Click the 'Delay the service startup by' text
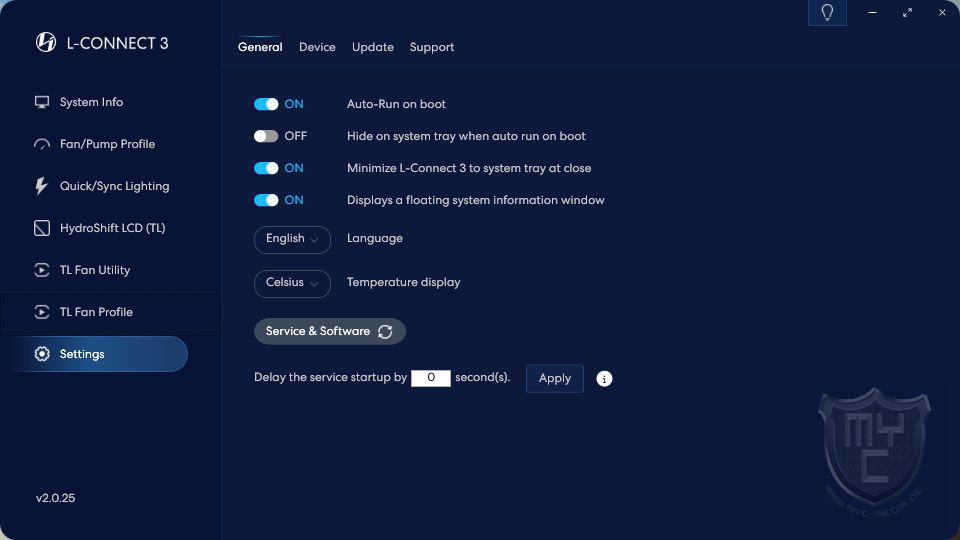The image size is (960, 540). tap(331, 377)
